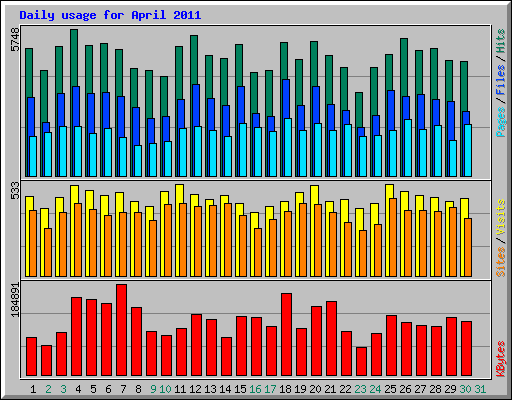Click weekend day label 2
The height and width of the screenshot is (400, 512).
click(48, 389)
